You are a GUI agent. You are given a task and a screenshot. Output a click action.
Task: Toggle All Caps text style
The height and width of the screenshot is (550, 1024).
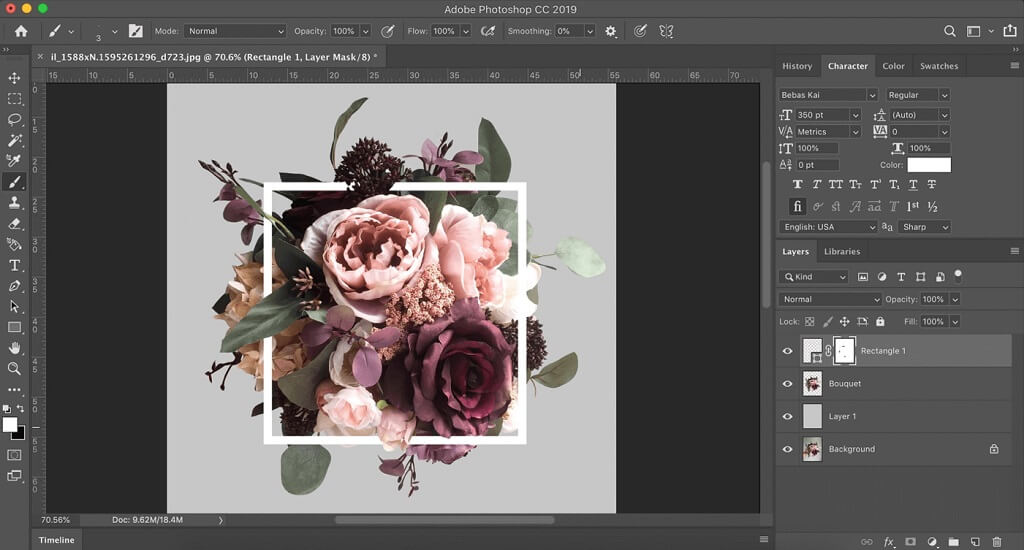tap(835, 185)
